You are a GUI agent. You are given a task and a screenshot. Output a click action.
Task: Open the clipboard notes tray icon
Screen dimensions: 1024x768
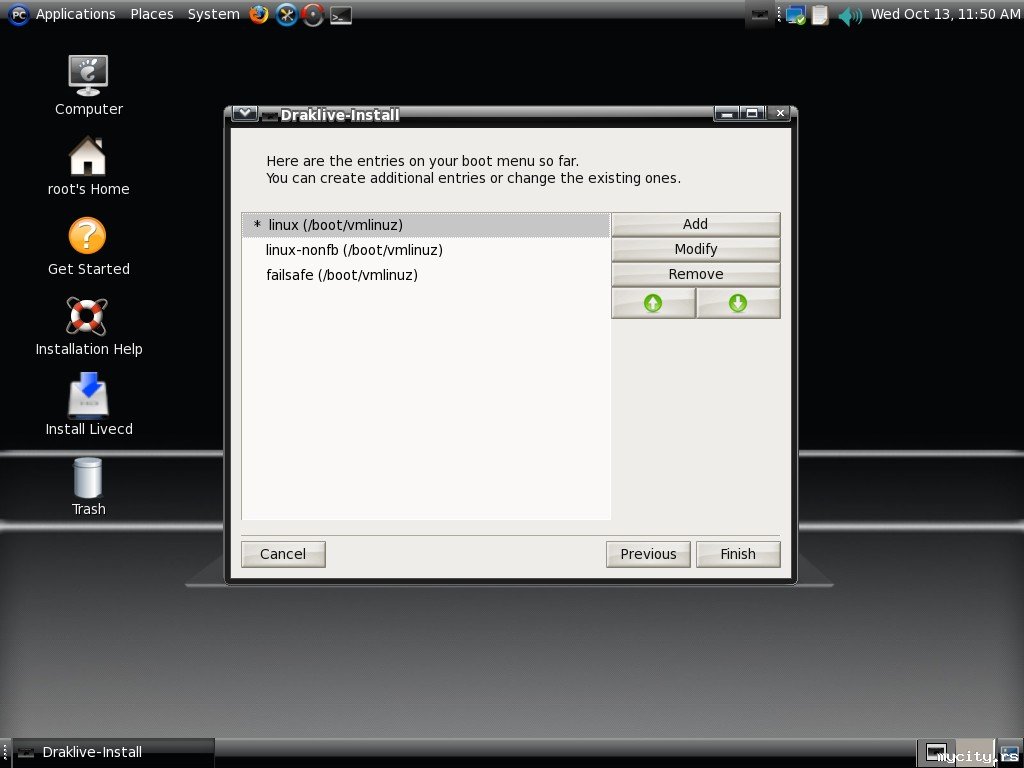820,14
